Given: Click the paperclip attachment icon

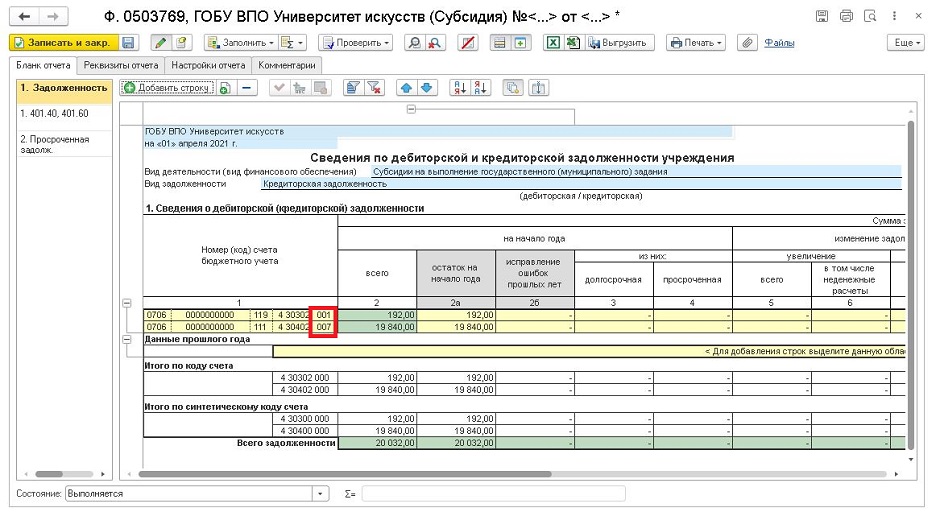Looking at the screenshot, I should pos(746,43).
